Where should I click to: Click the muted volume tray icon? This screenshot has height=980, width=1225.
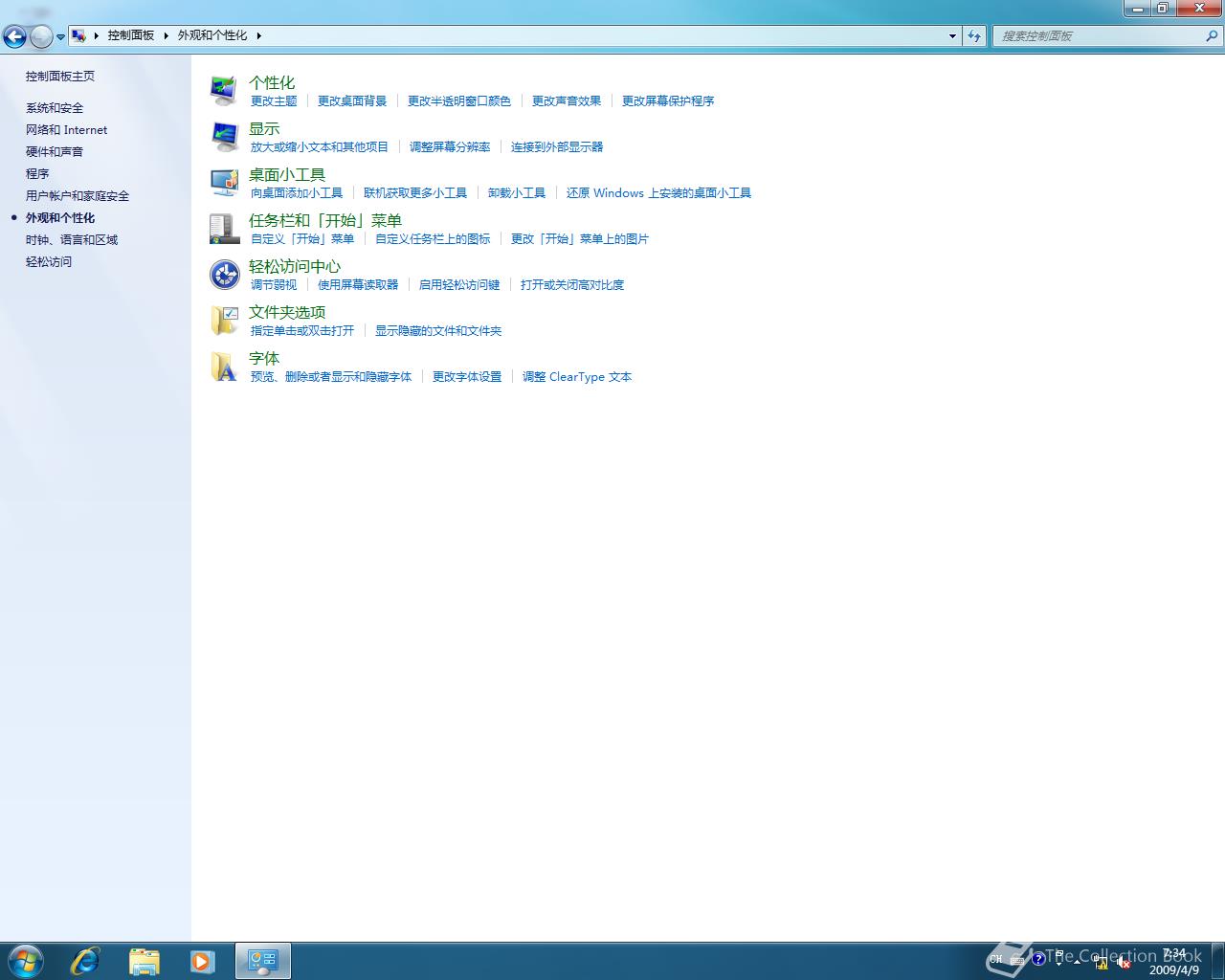click(1124, 962)
